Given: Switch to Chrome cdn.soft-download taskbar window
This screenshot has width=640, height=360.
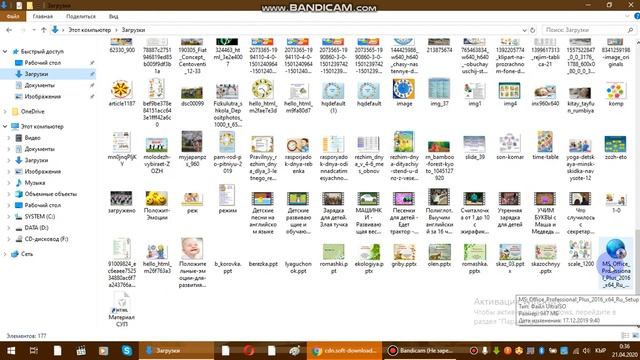Looking at the screenshot, I should pos(344,351).
